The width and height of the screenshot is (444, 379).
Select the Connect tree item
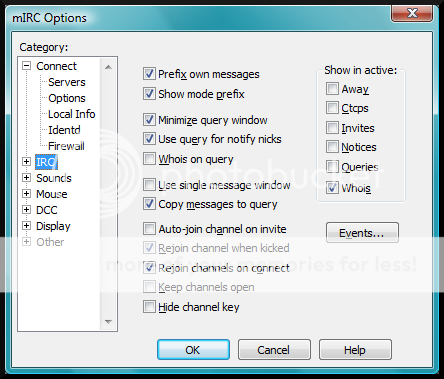pyautogui.click(x=56, y=66)
